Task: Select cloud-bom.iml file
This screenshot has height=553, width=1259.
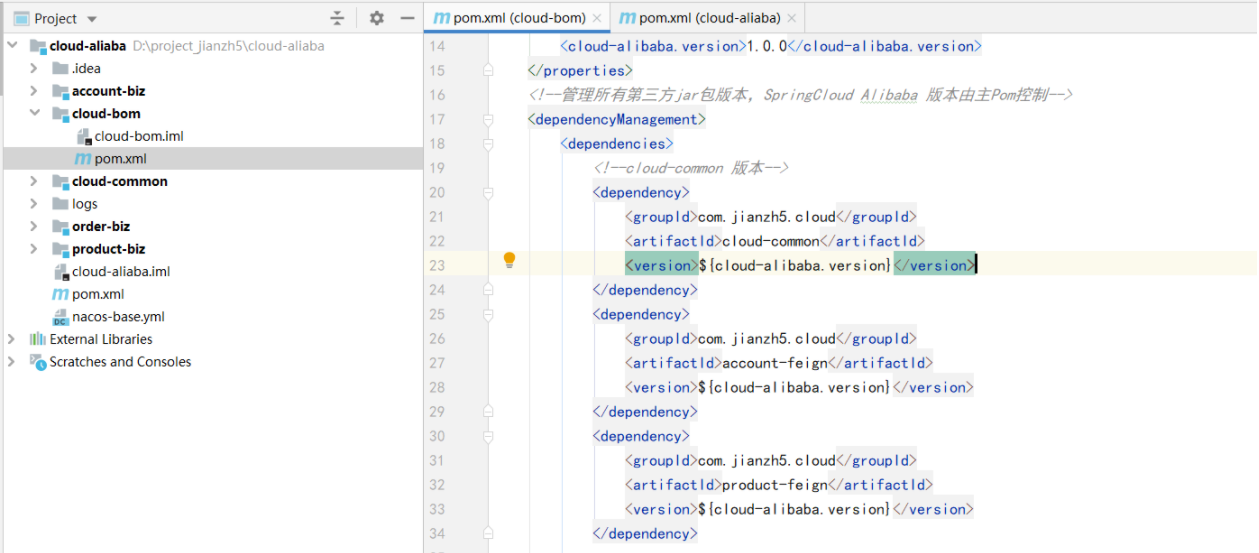Action: [x=139, y=136]
